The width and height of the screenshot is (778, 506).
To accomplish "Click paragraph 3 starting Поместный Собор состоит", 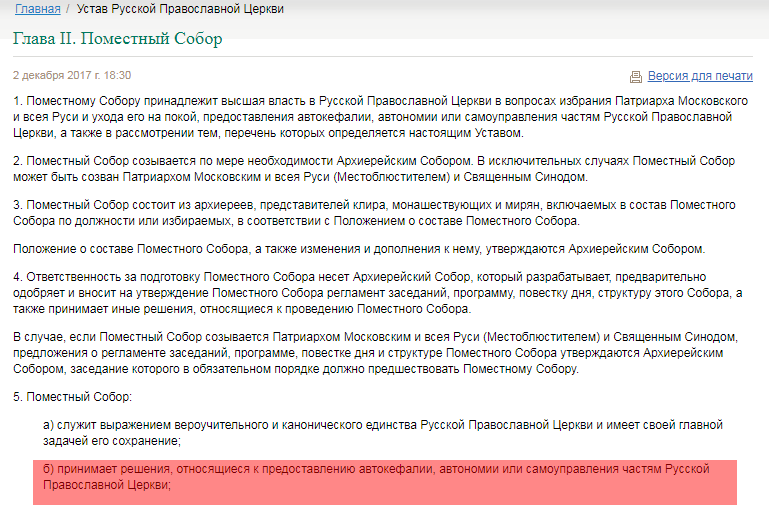I will click(380, 213).
